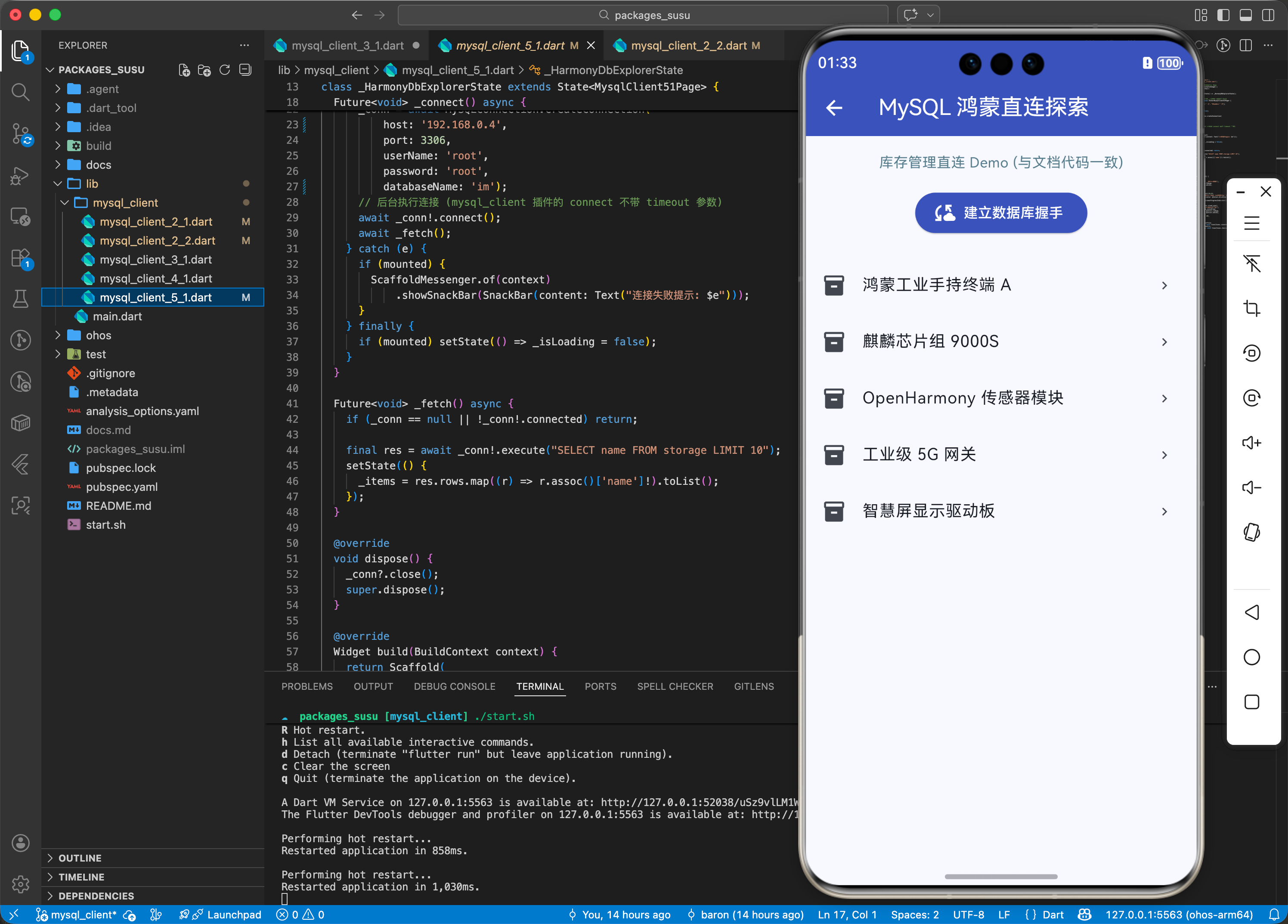Screen dimensions: 1288x924
Task: Open the DEBUG CONSOLE panel tab
Action: click(454, 687)
